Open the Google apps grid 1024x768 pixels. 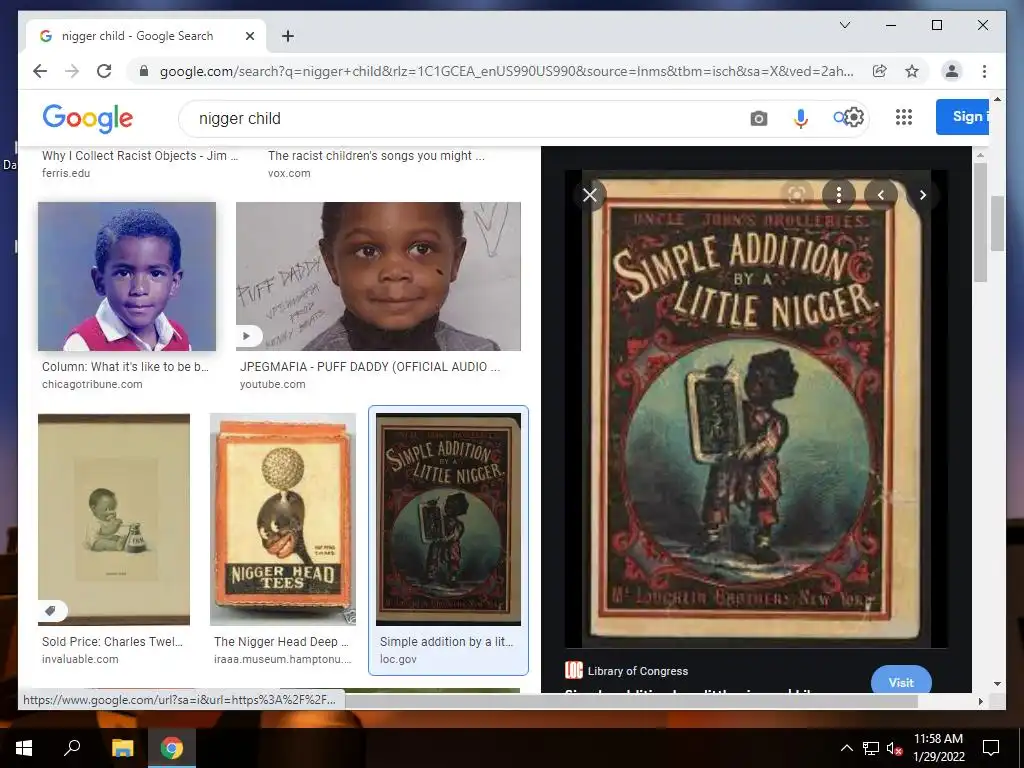(x=904, y=117)
